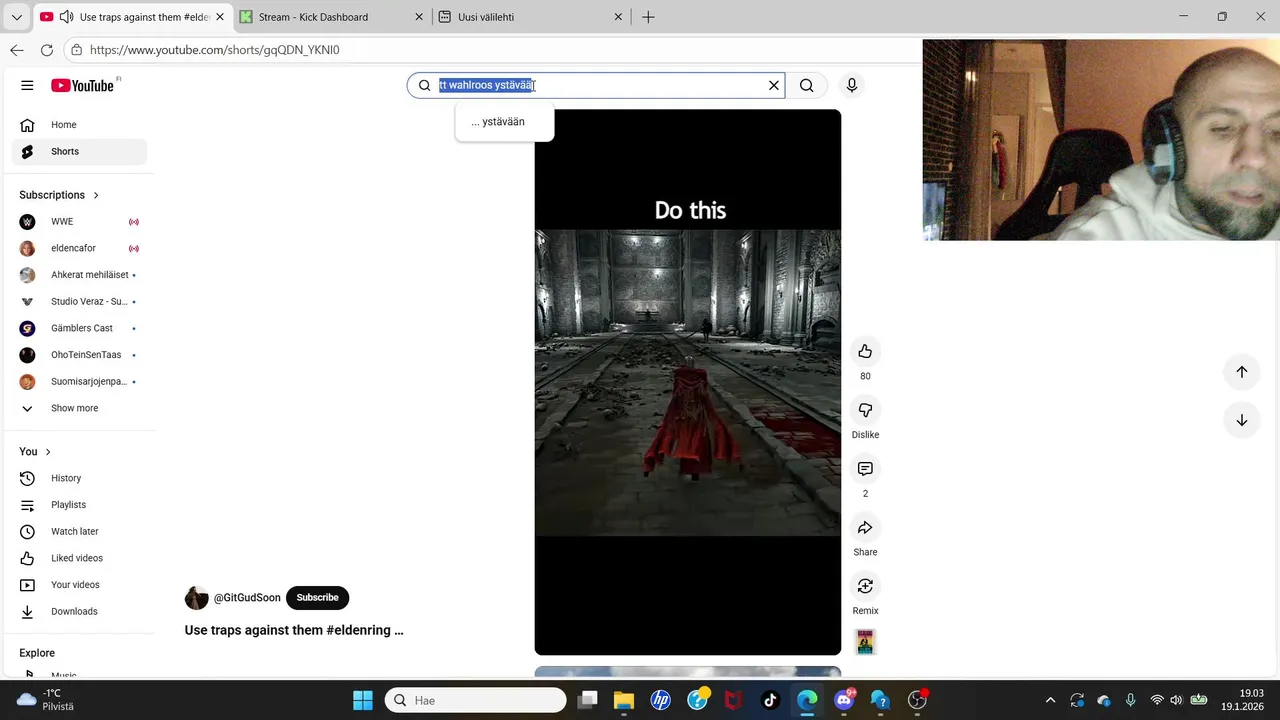1280x720 pixels.
Task: Close the Uusi välilehti tab
Action: click(618, 17)
